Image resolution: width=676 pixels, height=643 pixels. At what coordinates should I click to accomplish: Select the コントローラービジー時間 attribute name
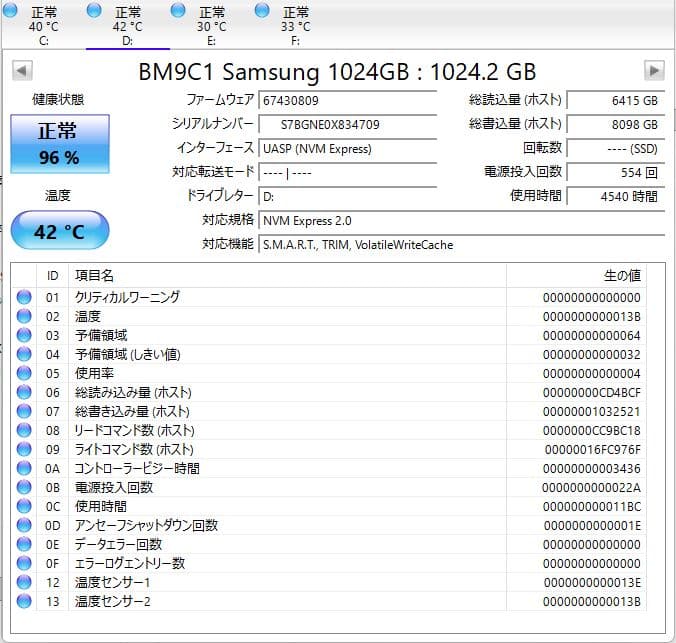137,468
